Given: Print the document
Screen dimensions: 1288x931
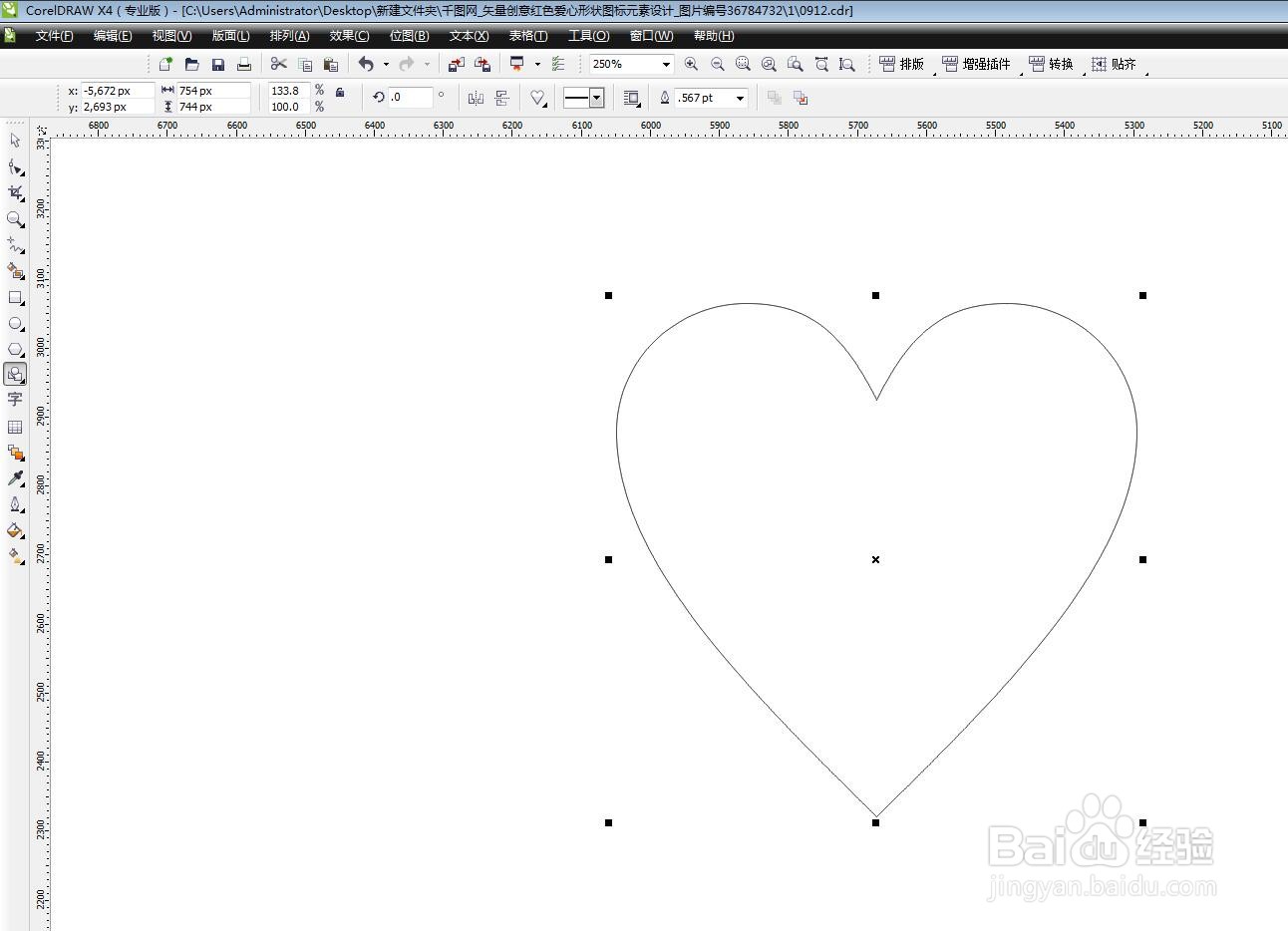Looking at the screenshot, I should coord(243,64).
